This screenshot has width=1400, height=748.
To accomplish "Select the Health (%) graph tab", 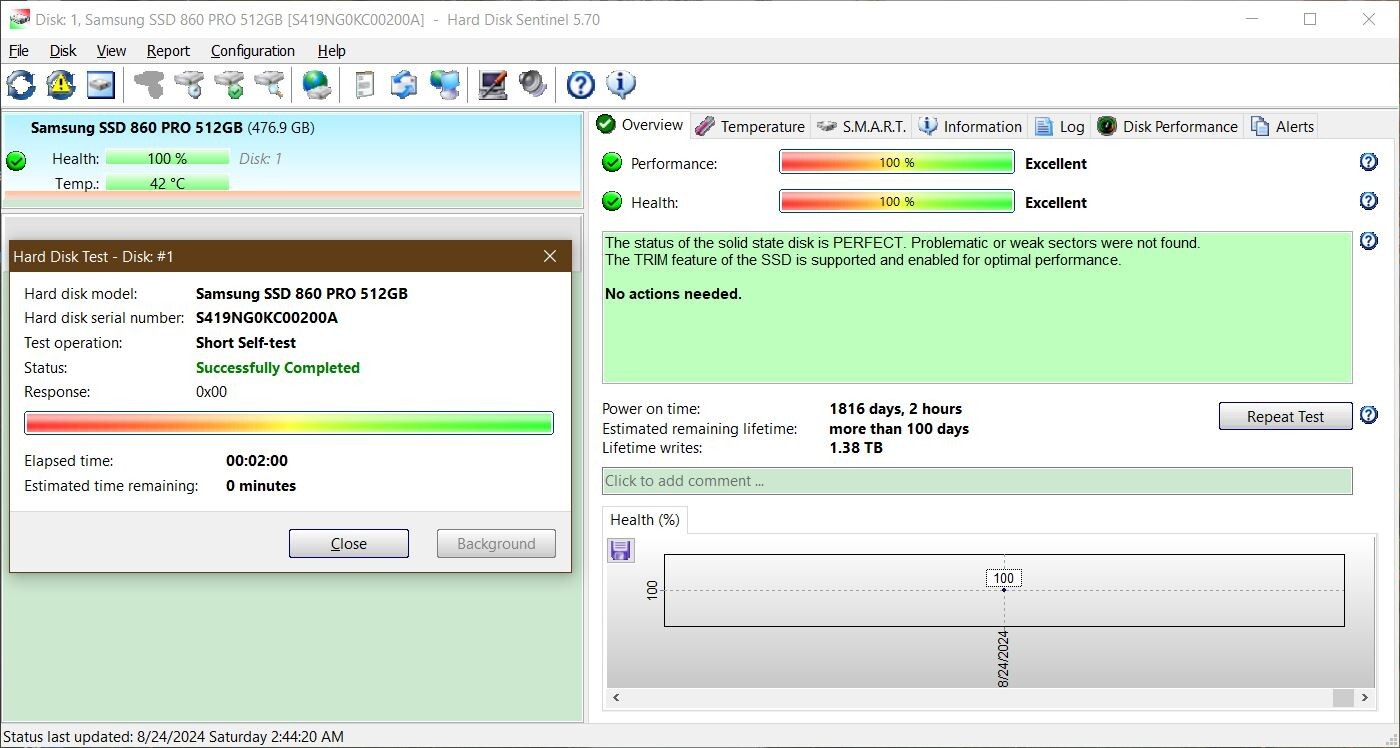I will pyautogui.click(x=645, y=519).
